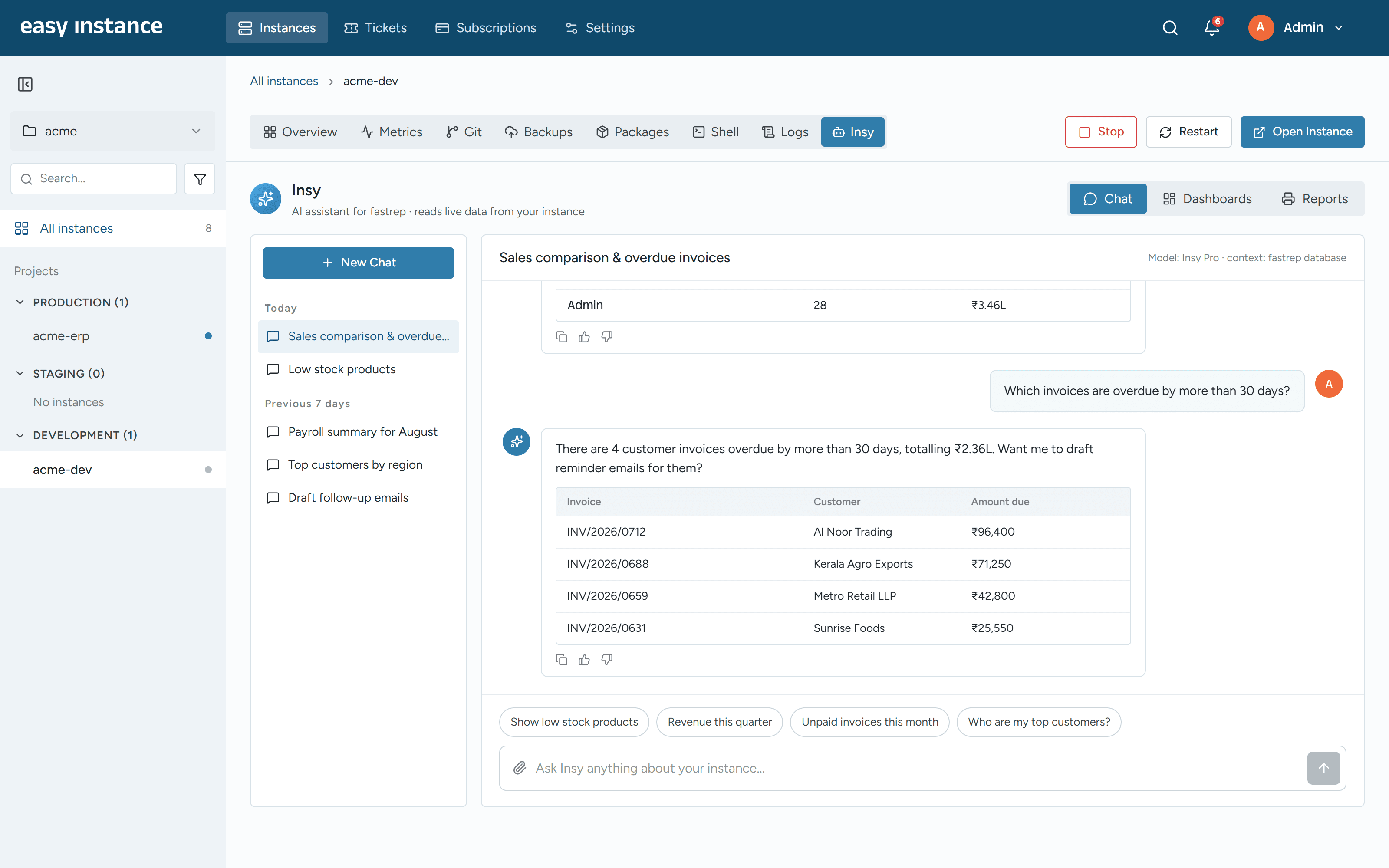Collapse the sidebar panel icon
Image resolution: width=1389 pixels, height=868 pixels.
pyautogui.click(x=25, y=84)
